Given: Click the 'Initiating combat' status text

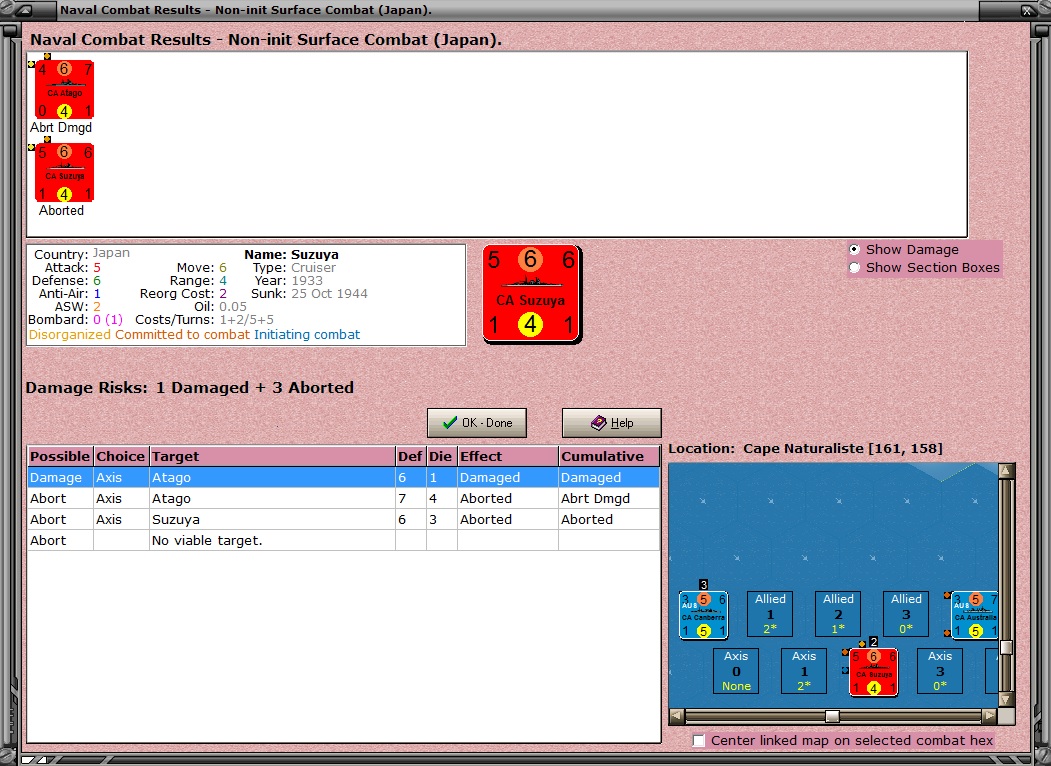Looking at the screenshot, I should [x=307, y=334].
